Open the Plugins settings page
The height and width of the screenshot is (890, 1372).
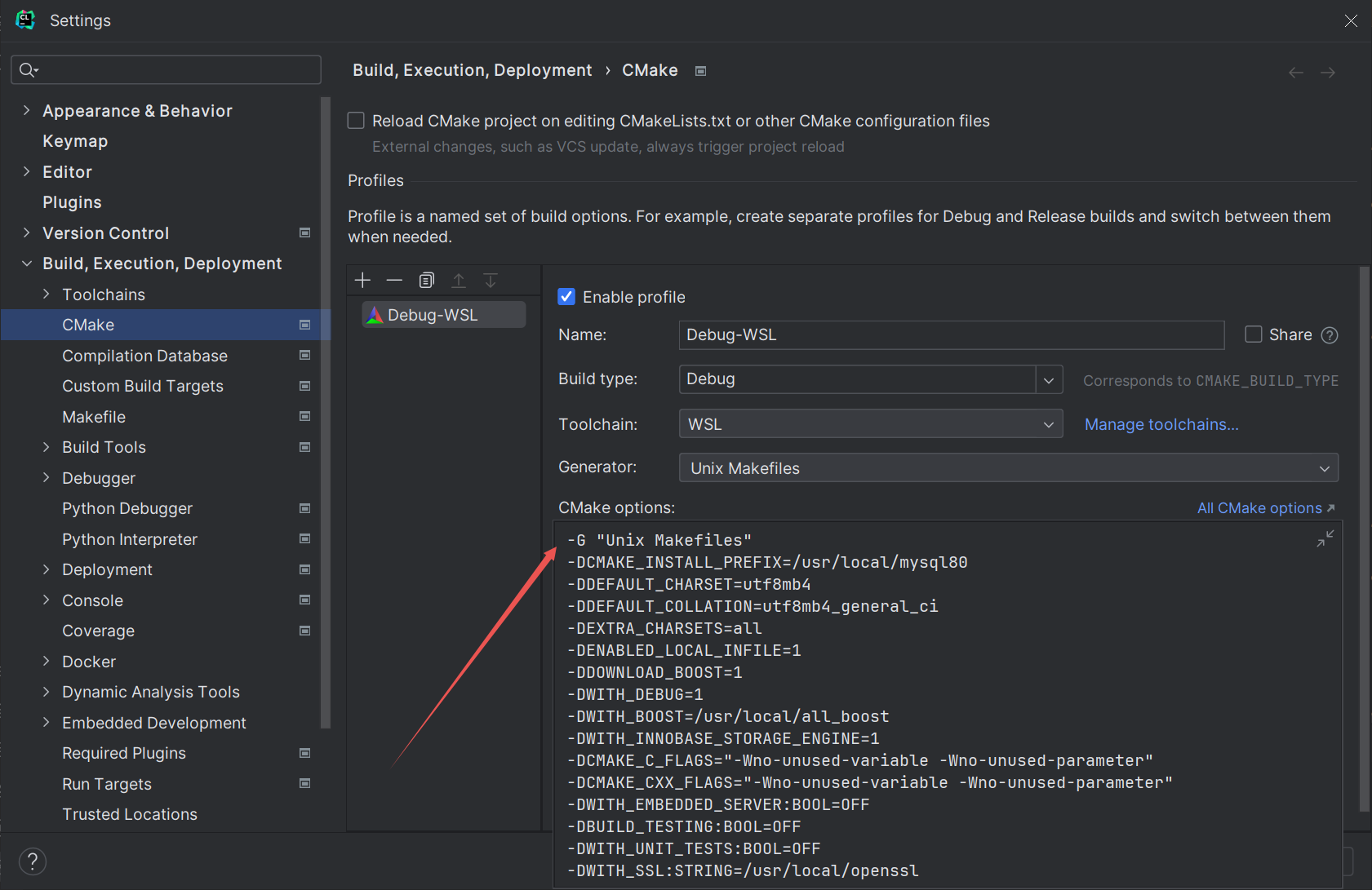(72, 202)
